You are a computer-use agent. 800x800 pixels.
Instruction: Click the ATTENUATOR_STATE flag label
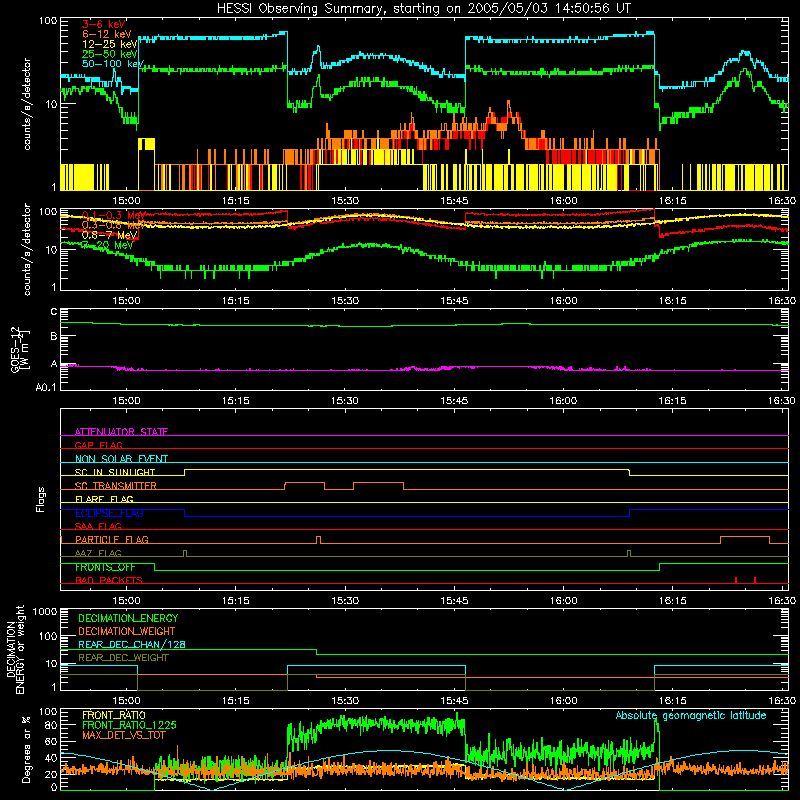[121, 432]
